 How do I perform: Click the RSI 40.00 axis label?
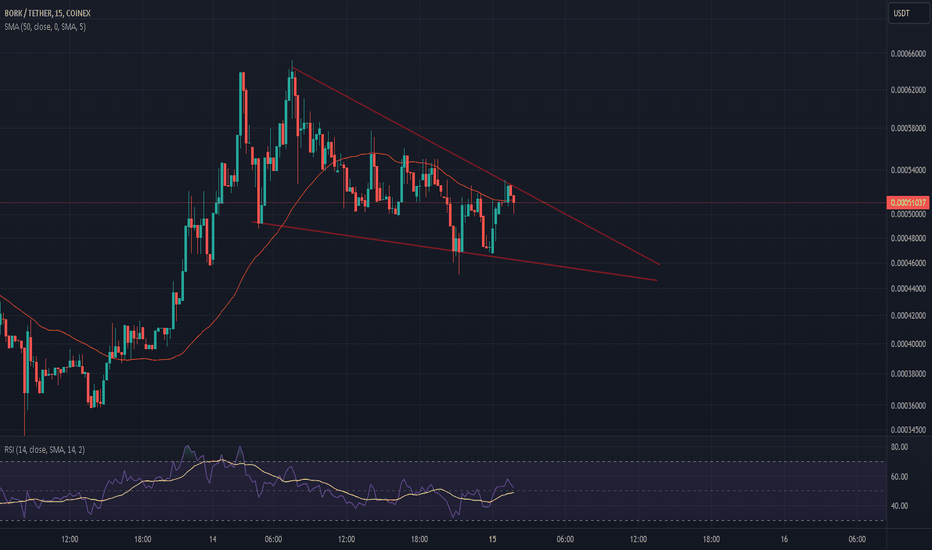899,506
